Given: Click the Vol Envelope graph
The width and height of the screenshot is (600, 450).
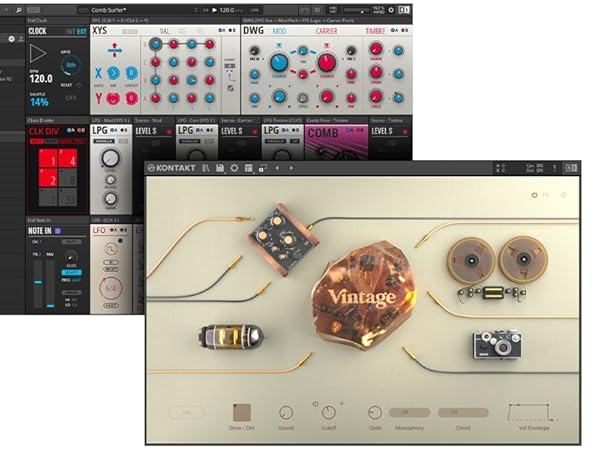Looking at the screenshot, I should pyautogui.click(x=533, y=412).
